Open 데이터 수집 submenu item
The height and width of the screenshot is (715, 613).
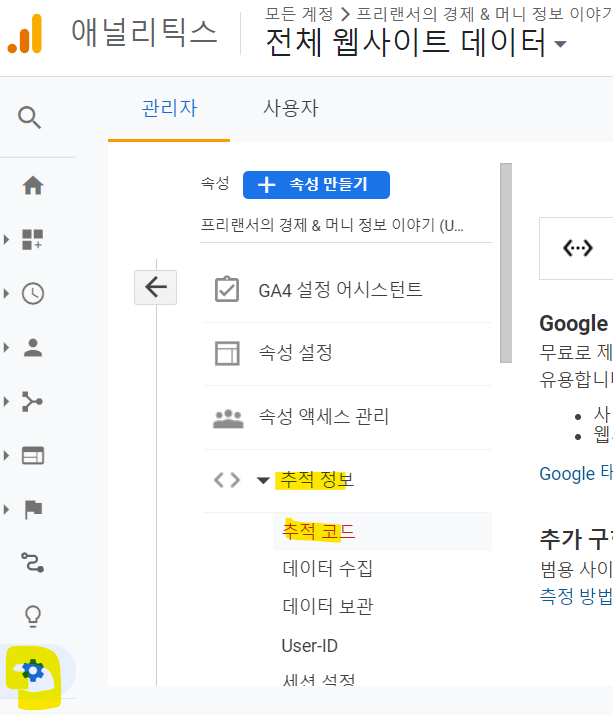(327, 569)
